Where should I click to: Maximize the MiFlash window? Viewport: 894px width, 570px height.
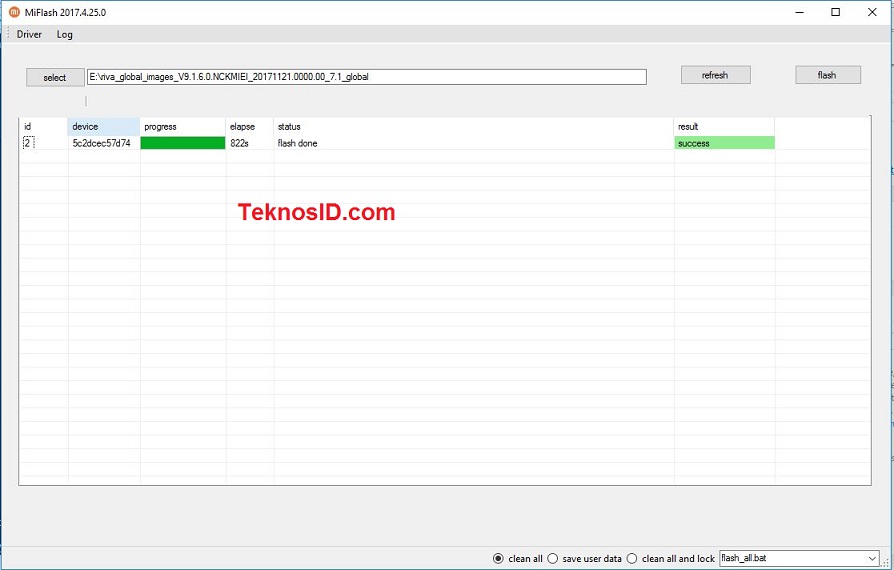(835, 12)
